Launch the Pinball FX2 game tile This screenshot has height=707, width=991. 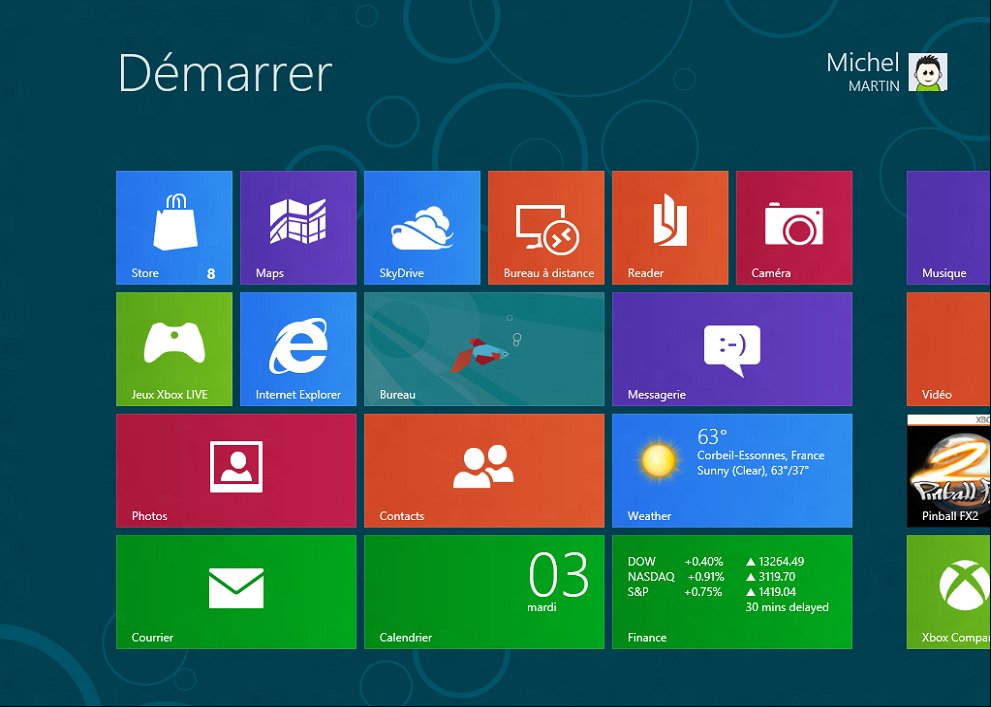point(949,471)
